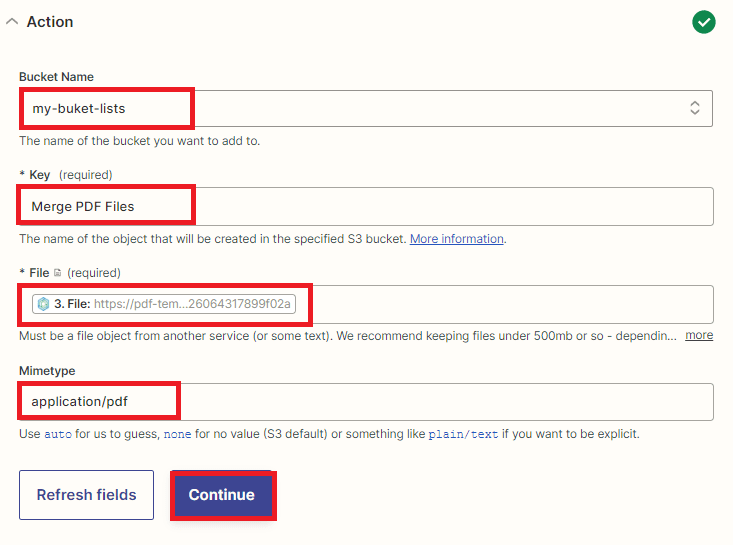This screenshot has height=545, width=733.
Task: Click the hexagon app icon in File pill
Action: [x=43, y=304]
